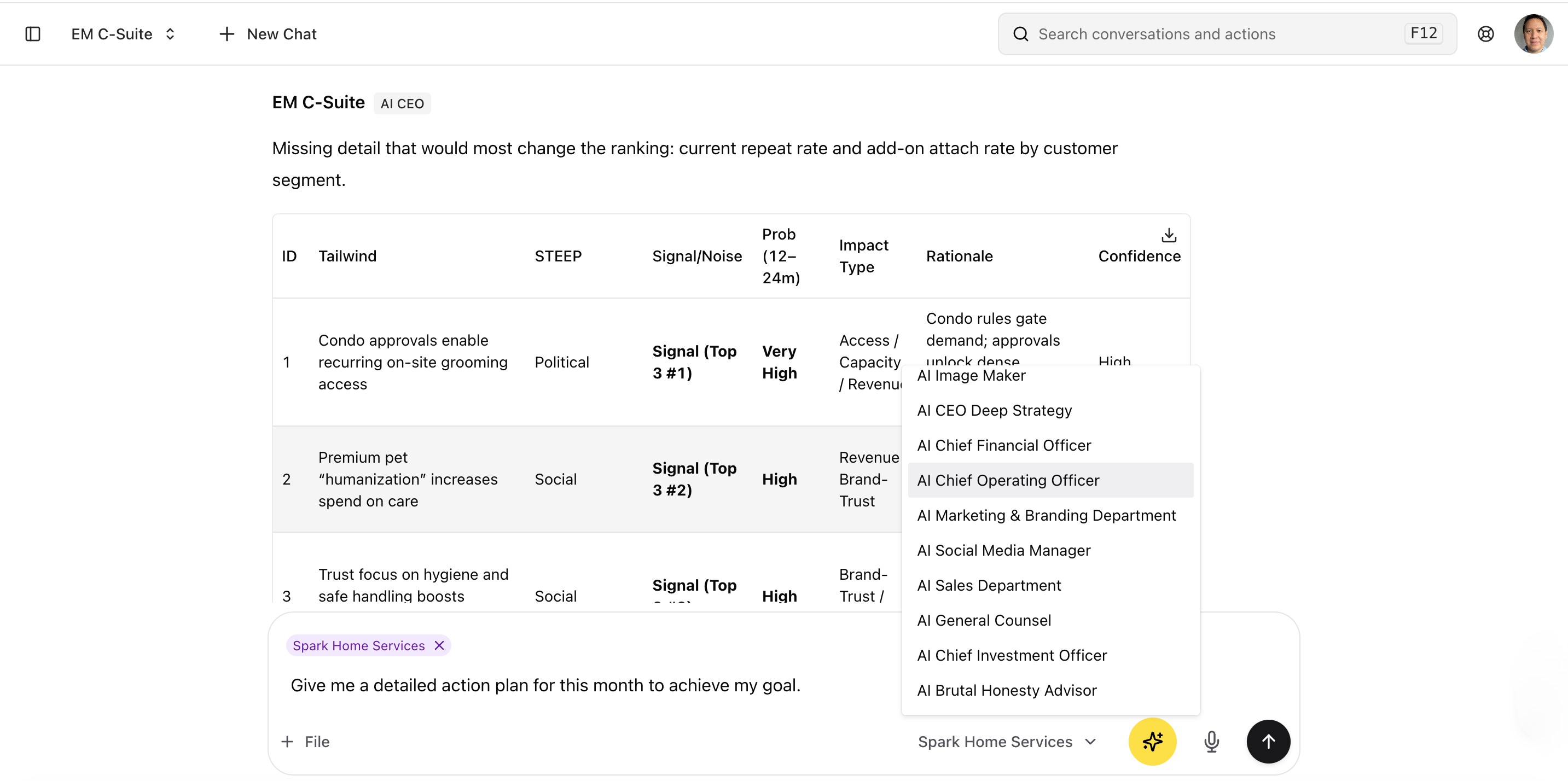This screenshot has width=1568, height=781.
Task: Click the Prob (12–24m) column header
Action: (781, 256)
